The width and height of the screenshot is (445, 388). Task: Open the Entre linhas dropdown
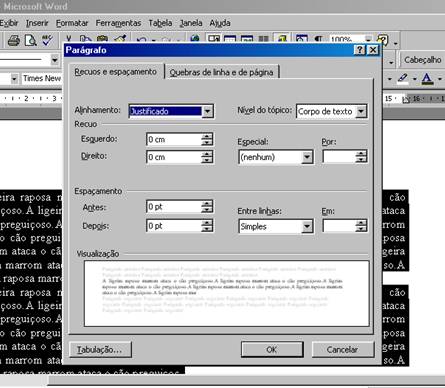[307, 227]
